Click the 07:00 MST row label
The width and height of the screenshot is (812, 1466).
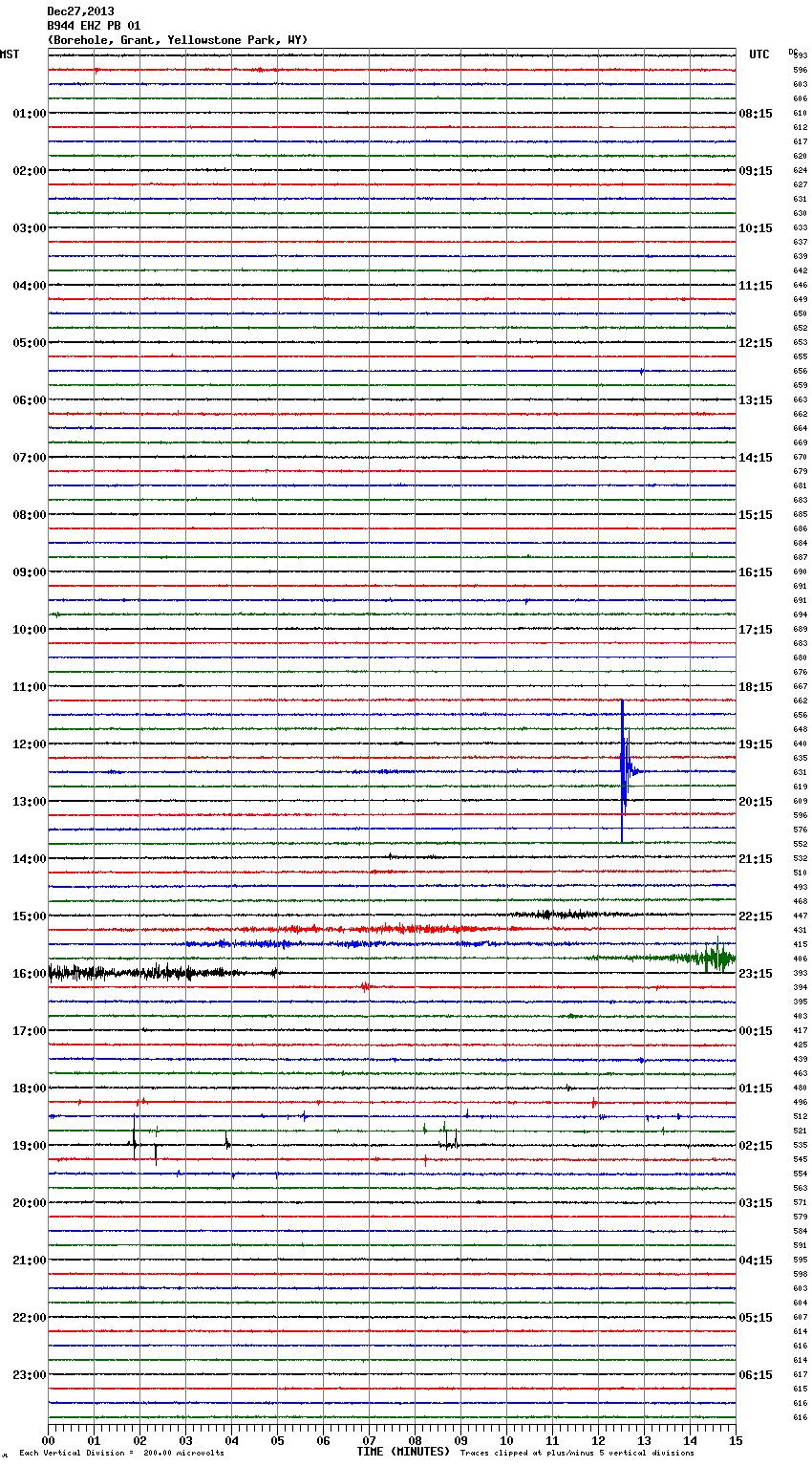point(29,458)
